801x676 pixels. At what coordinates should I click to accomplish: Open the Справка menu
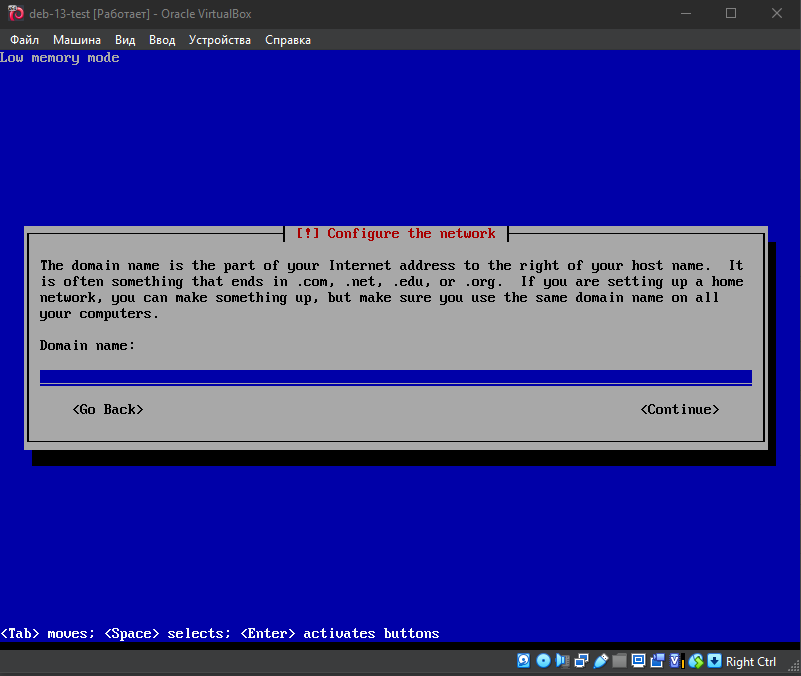[x=288, y=40]
